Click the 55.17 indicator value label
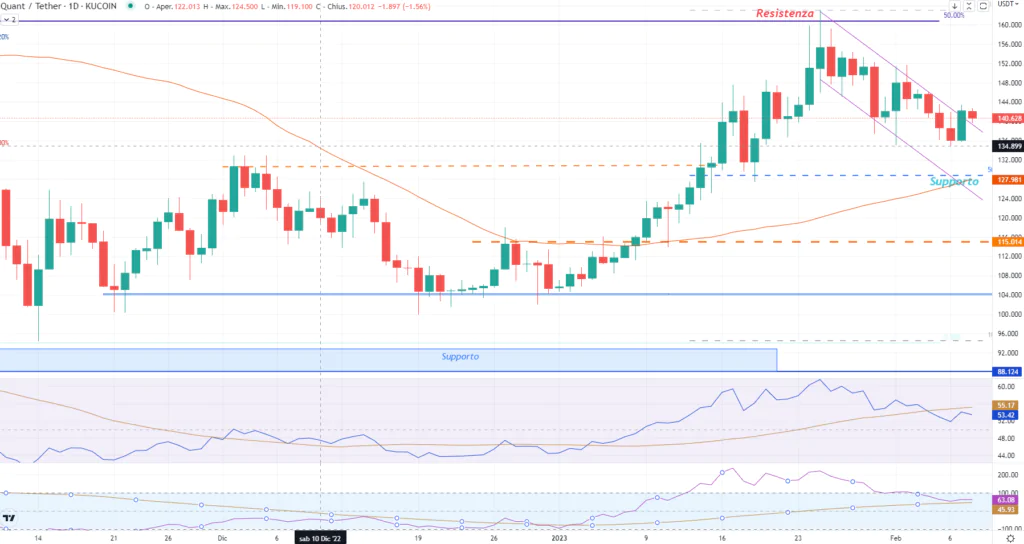Screen dimensions: 1024x544 (x=1006, y=406)
